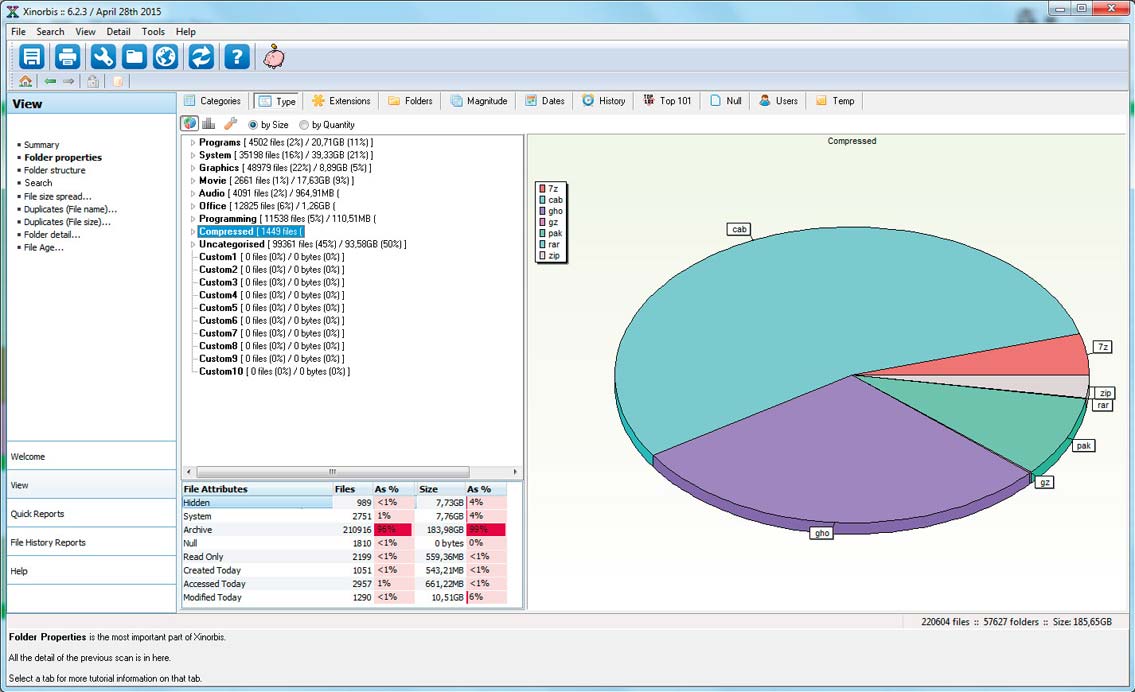Click the purple gho pie slice
Screen dimensions: 1135x692
point(840,456)
